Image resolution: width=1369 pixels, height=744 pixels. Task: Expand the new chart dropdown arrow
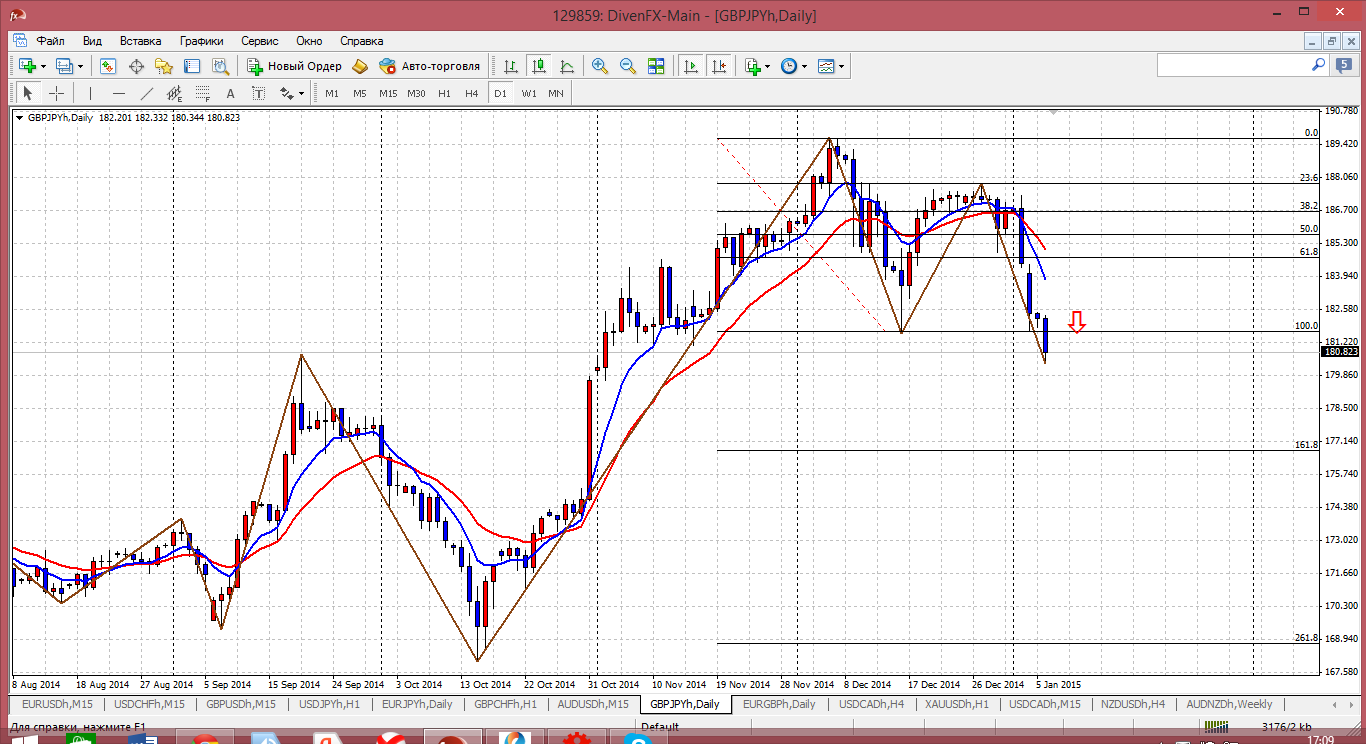[x=43, y=66]
